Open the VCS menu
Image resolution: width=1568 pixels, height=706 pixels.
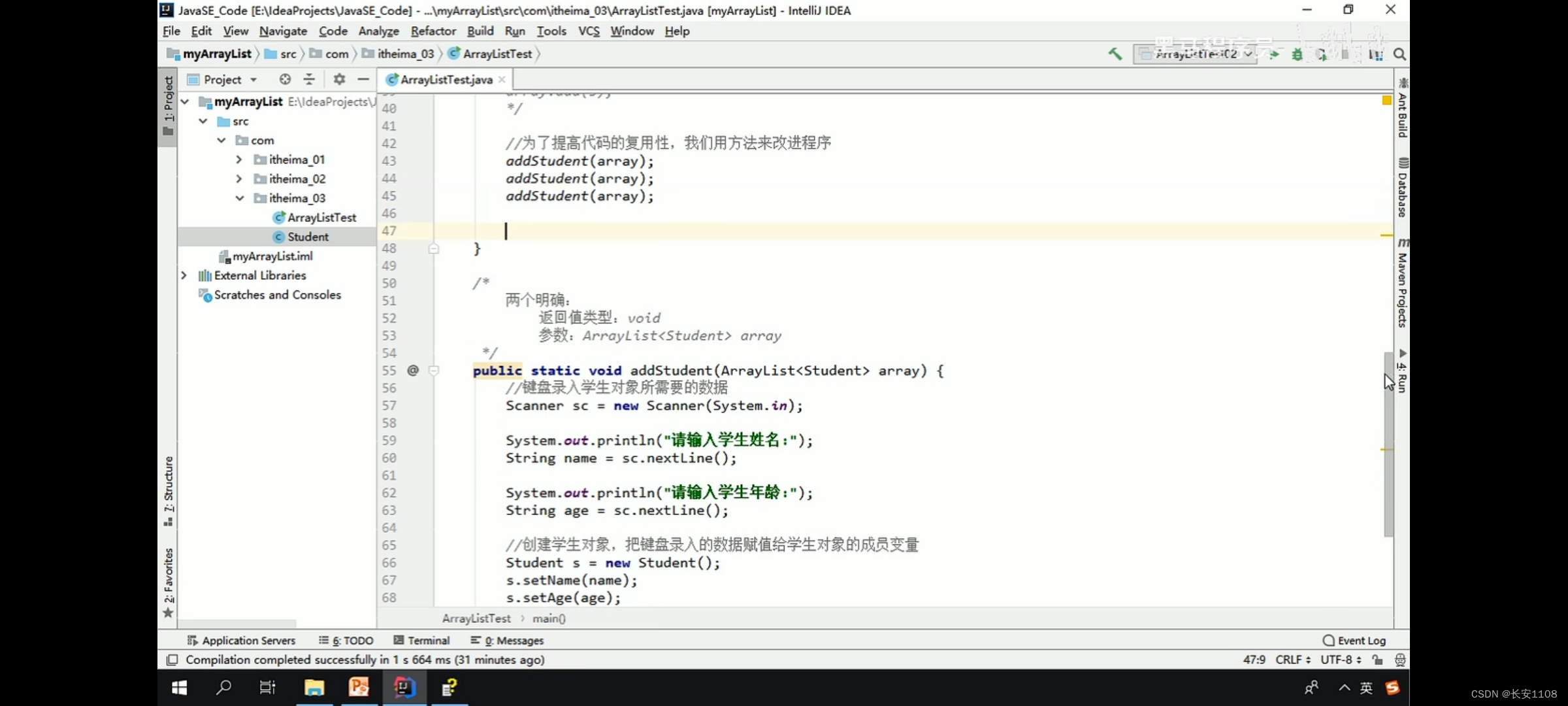coord(589,31)
